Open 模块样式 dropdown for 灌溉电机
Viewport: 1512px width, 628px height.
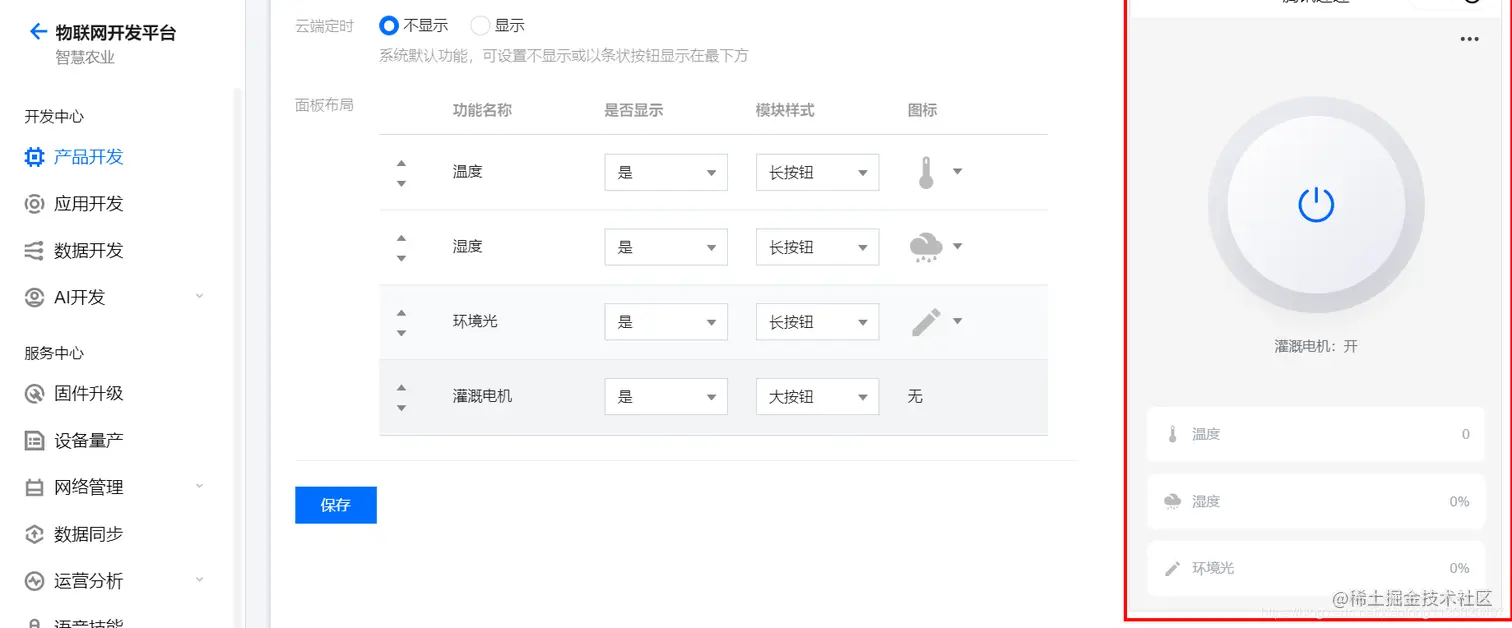[817, 397]
